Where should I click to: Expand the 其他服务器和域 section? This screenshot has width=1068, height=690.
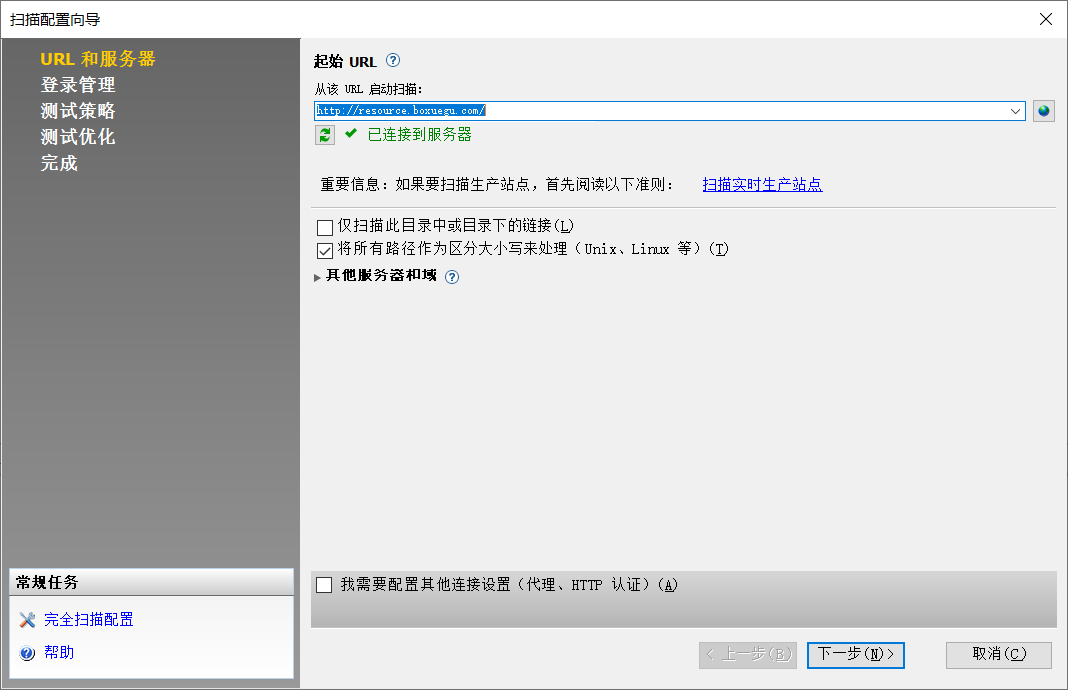click(x=317, y=277)
